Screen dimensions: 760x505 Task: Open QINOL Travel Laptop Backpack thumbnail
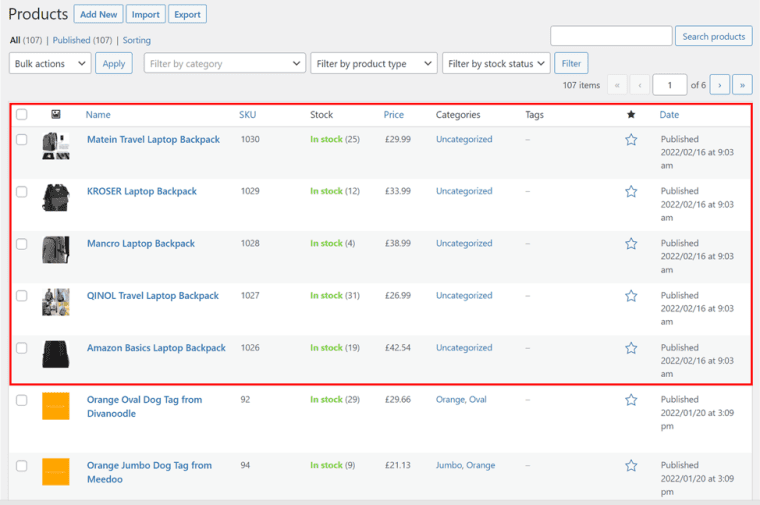(x=56, y=302)
